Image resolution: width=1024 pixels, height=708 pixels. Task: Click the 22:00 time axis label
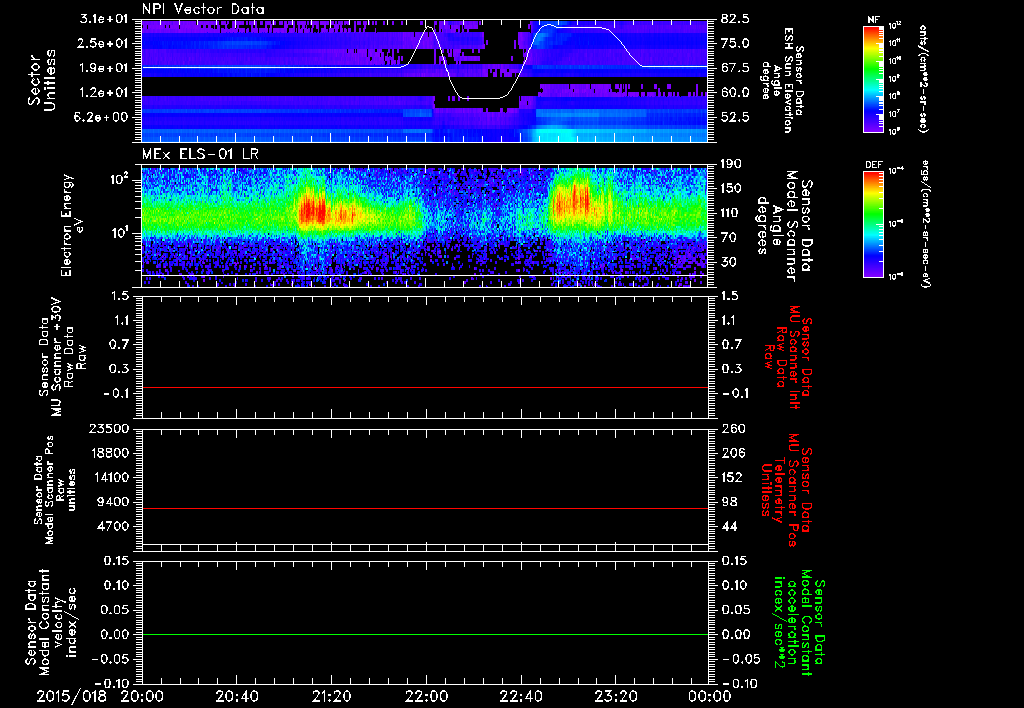pos(426,696)
